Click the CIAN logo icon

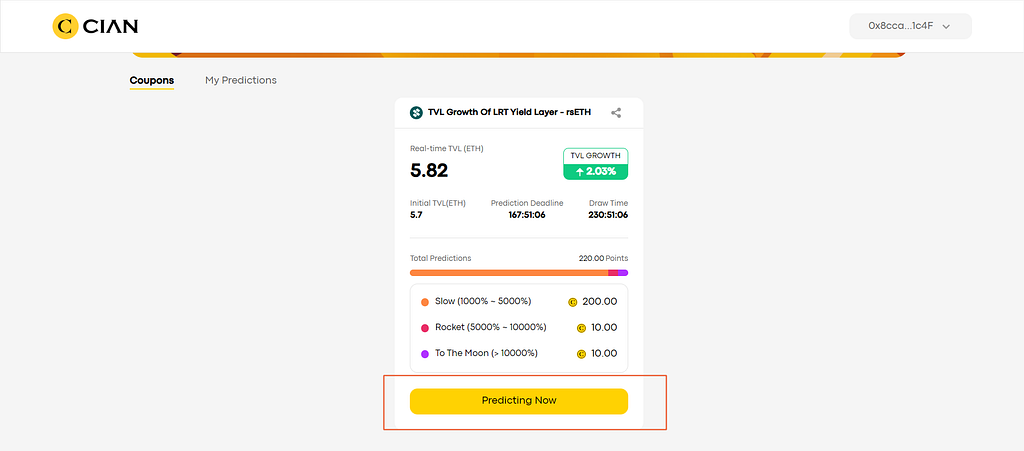click(65, 26)
